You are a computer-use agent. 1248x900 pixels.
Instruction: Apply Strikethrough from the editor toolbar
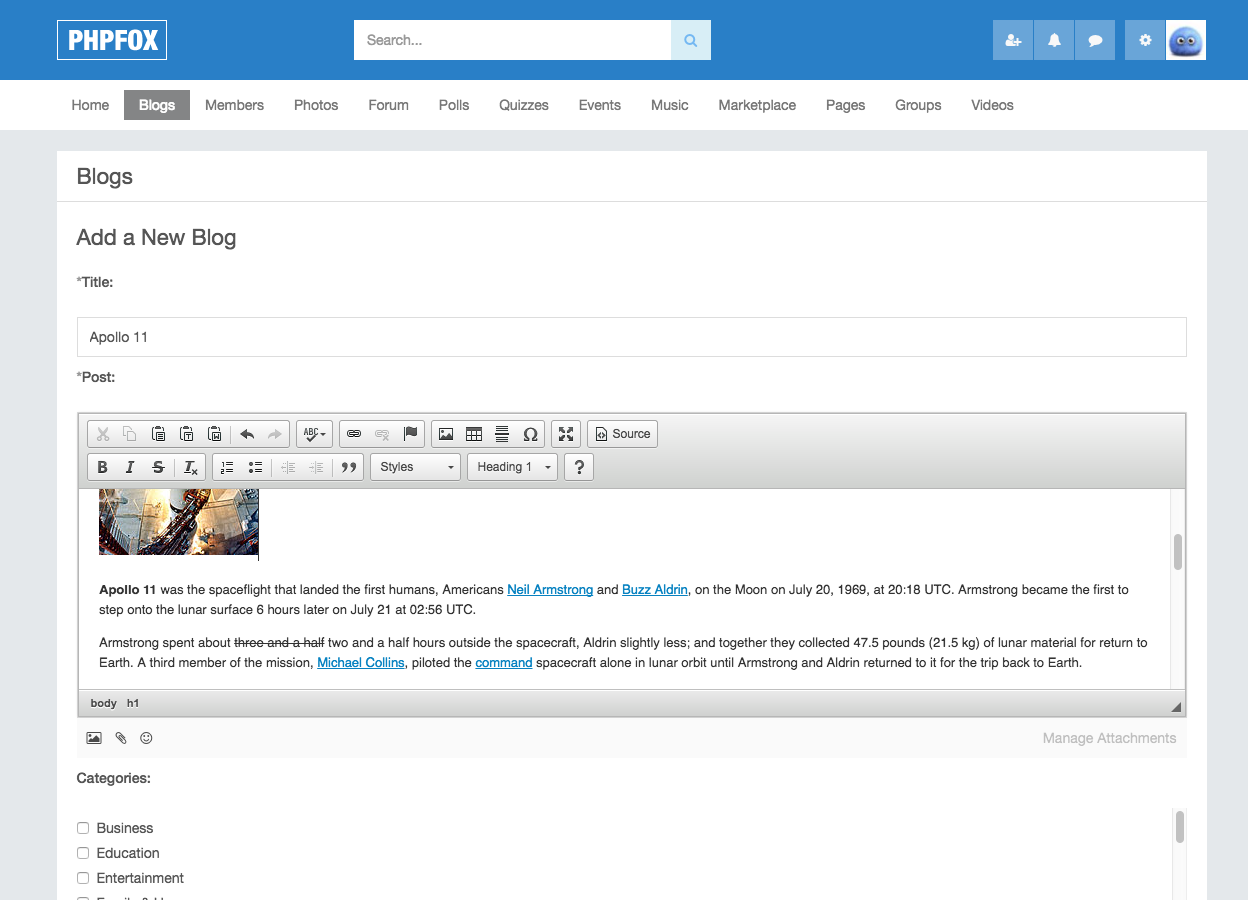click(158, 467)
